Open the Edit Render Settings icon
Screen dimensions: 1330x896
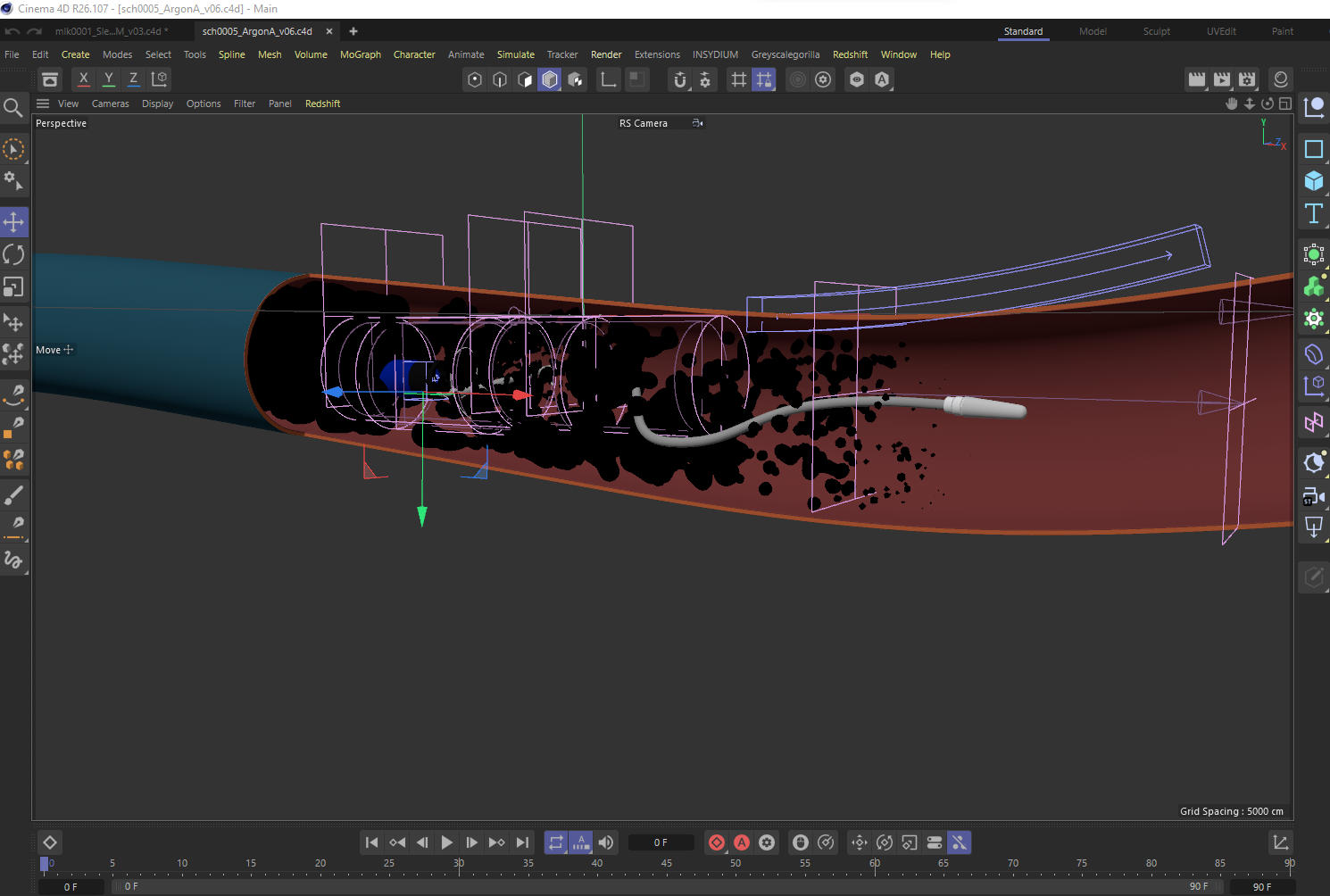point(1247,79)
